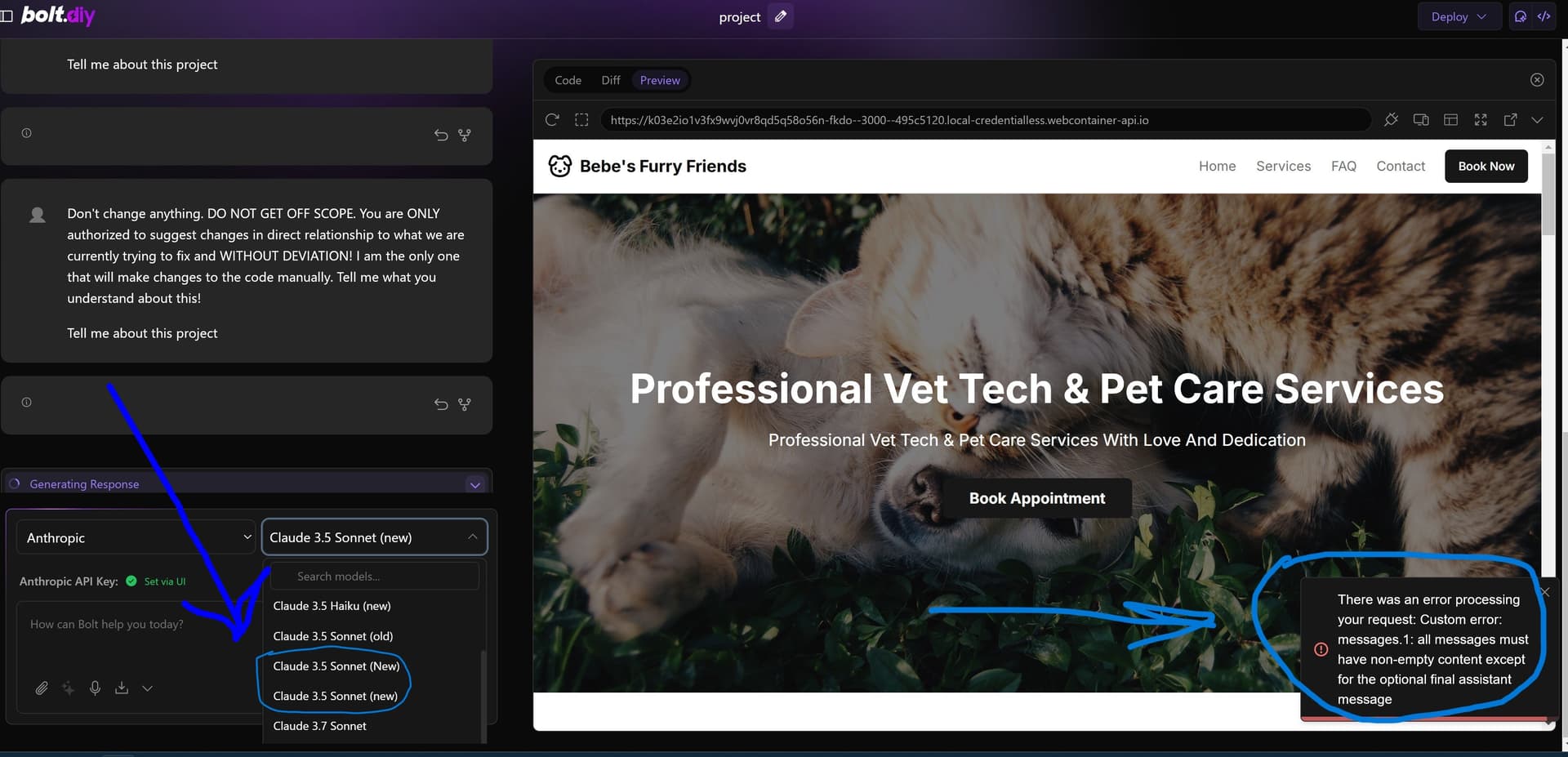
Task: Click the Book Now button
Action: (1486, 167)
